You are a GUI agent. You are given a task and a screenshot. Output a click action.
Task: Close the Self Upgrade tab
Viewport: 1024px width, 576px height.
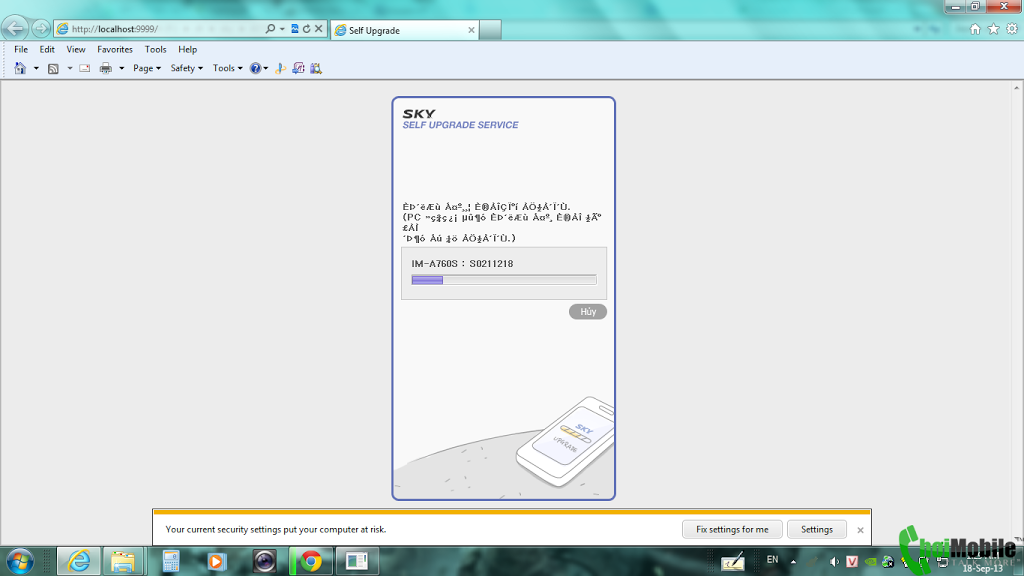[471, 30]
